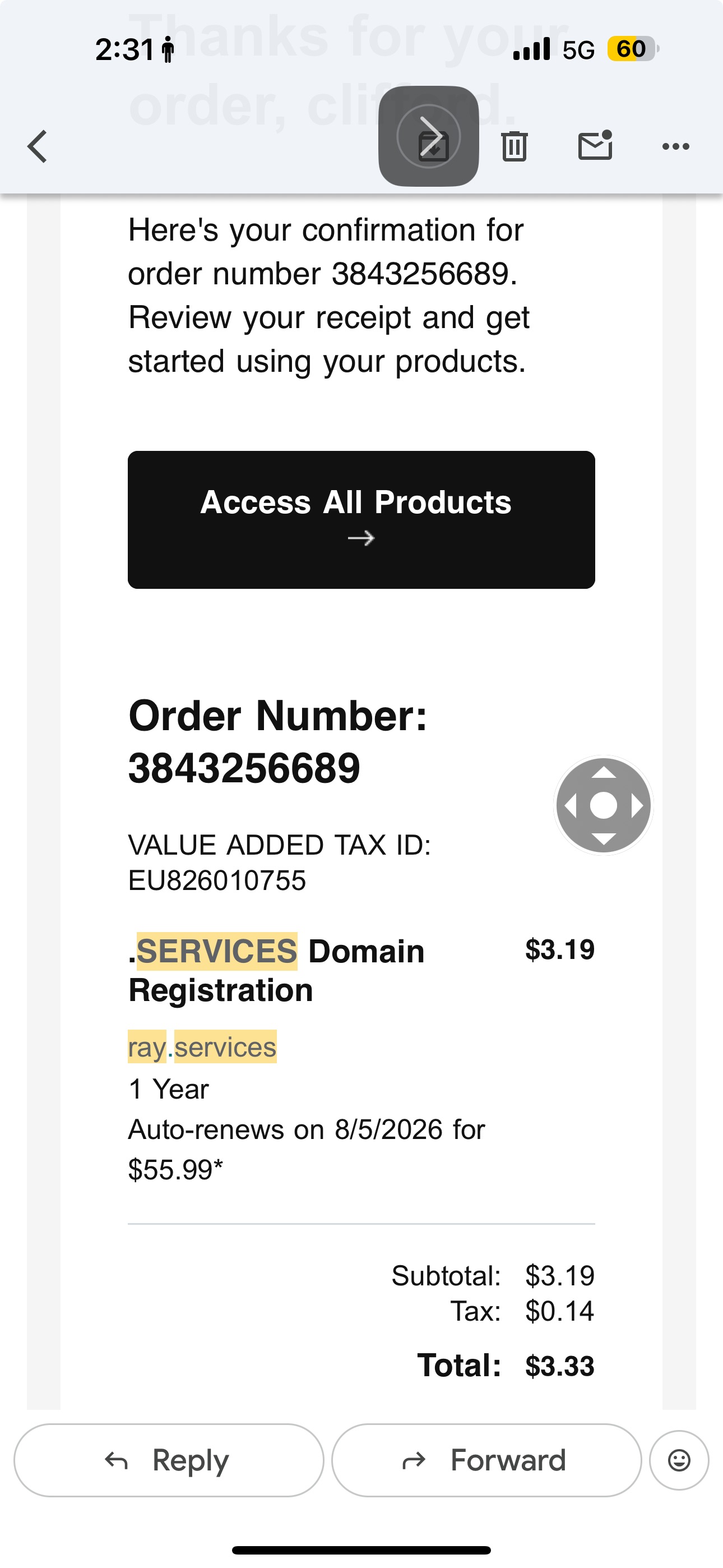Tap the home indicator bar at bottom
This screenshot has width=723, height=1568.
coord(361,1551)
